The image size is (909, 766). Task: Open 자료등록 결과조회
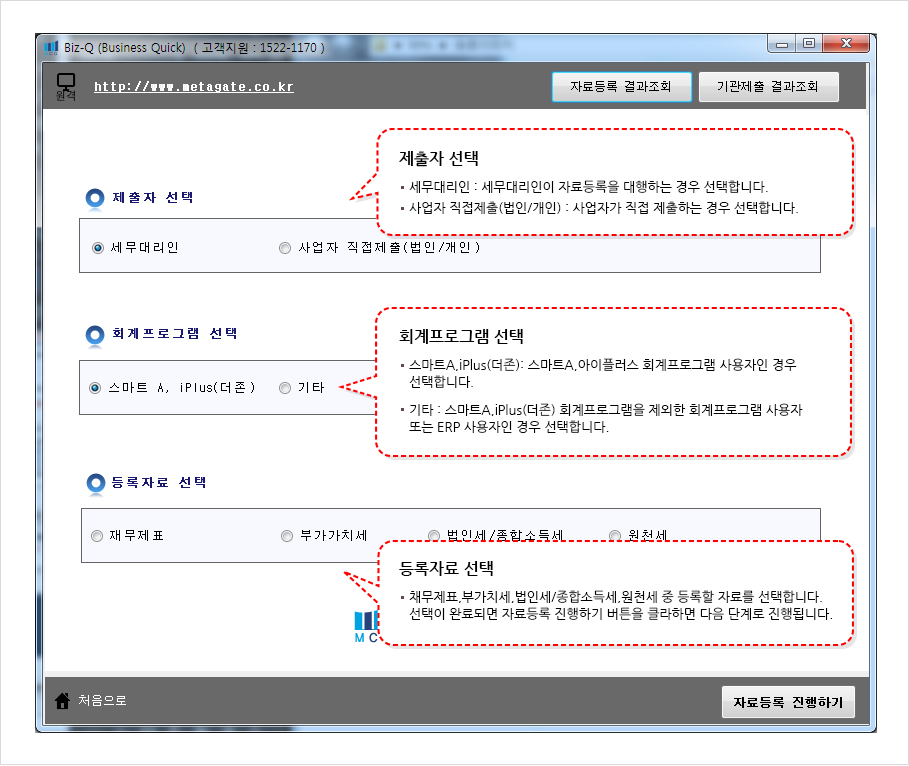pos(621,87)
